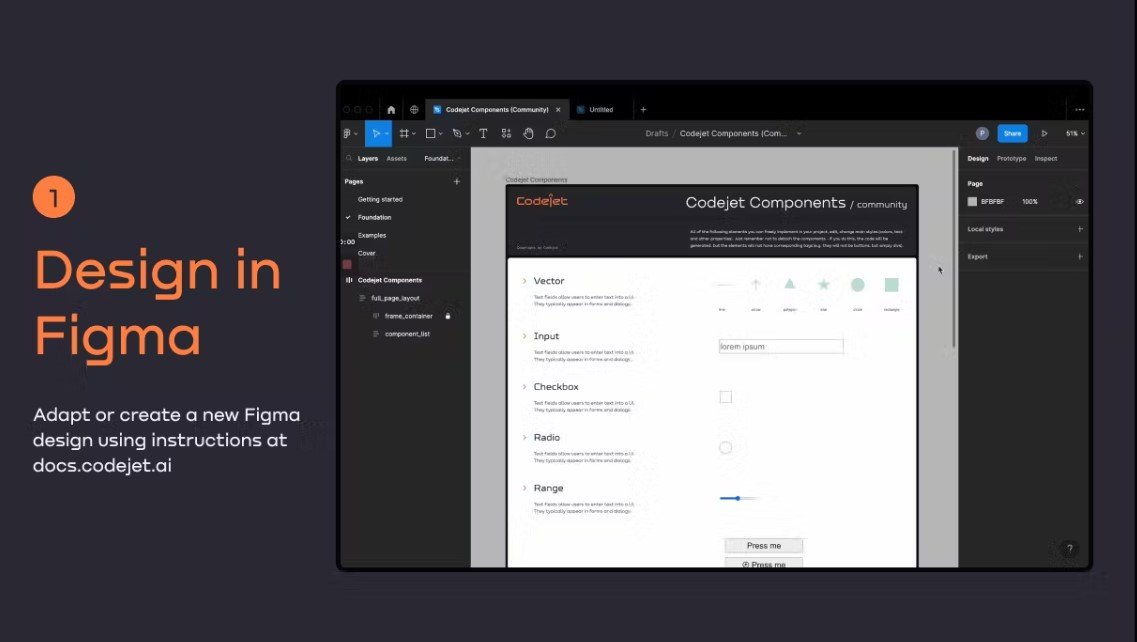Screen dimensions: 1137x642
Task: Open the Move tool dropdown arrow
Action: (x=387, y=133)
